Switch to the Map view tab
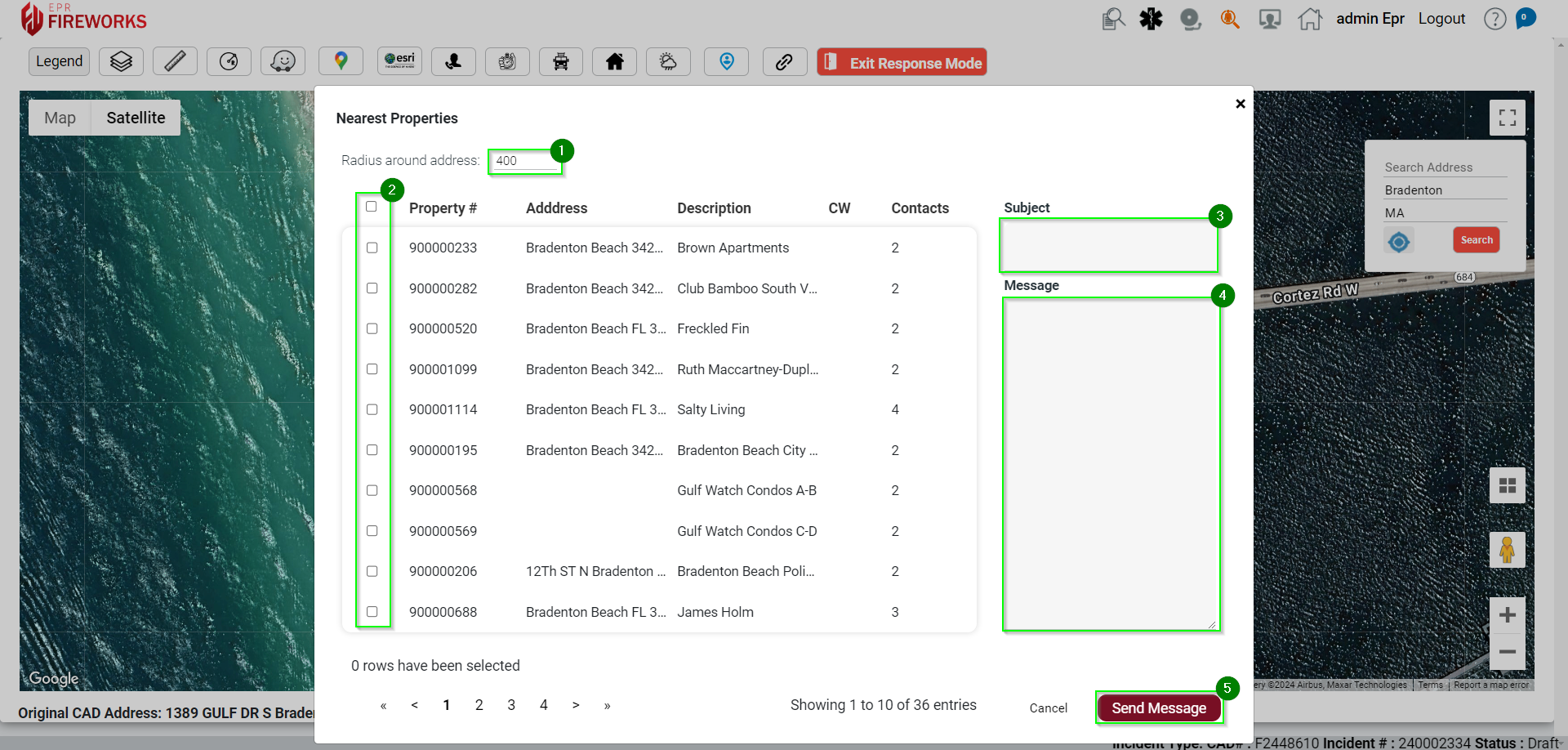1568x750 pixels. pyautogui.click(x=60, y=118)
